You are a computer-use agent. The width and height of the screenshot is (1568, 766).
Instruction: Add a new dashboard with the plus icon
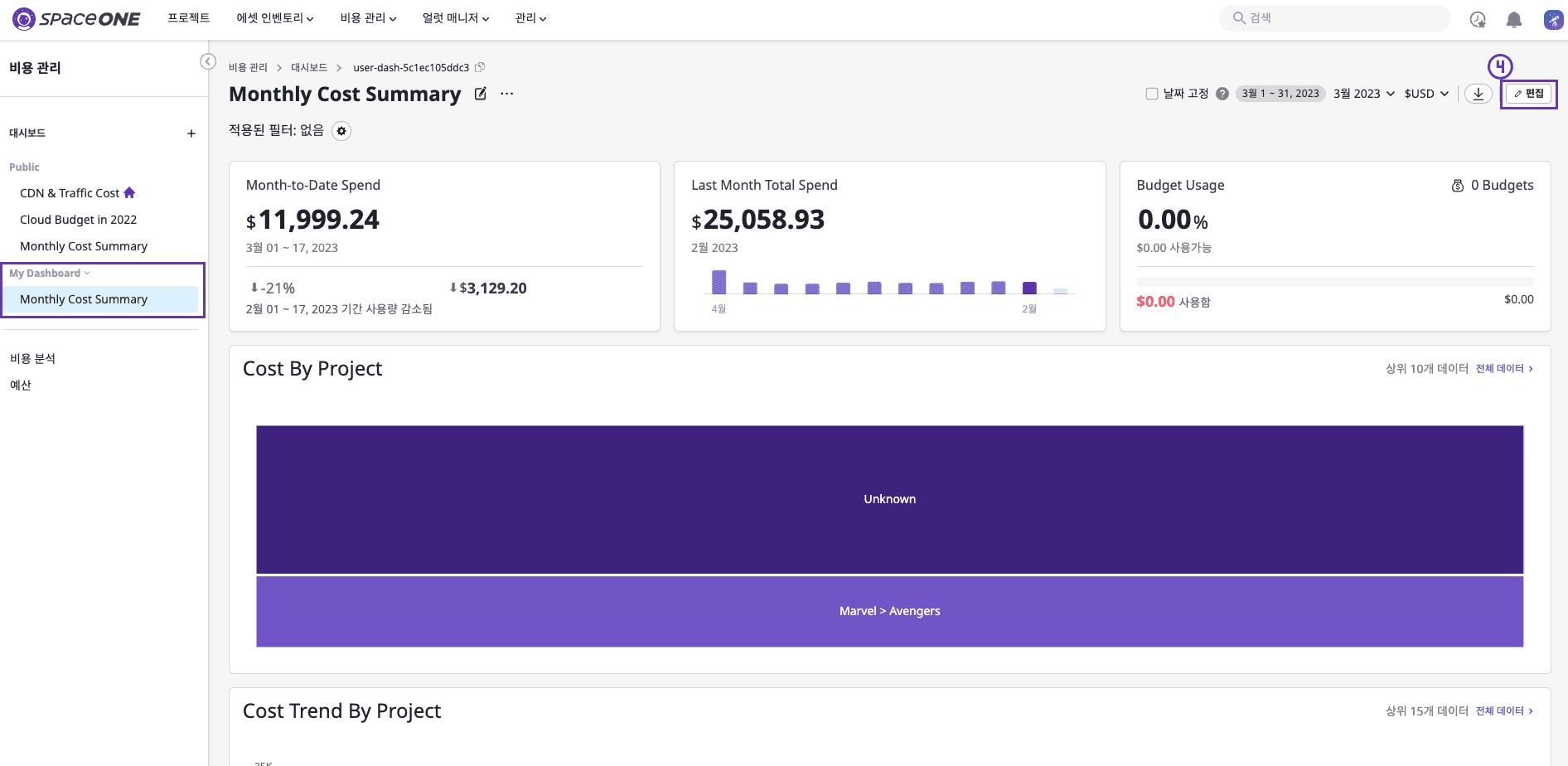click(x=191, y=133)
